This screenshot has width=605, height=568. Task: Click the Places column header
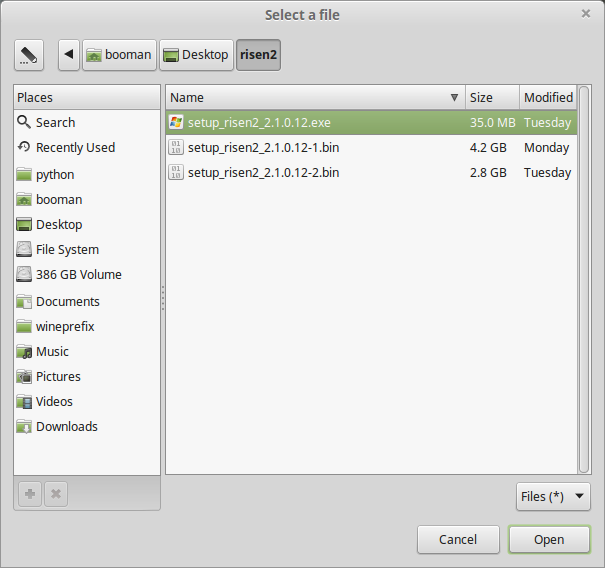point(87,97)
